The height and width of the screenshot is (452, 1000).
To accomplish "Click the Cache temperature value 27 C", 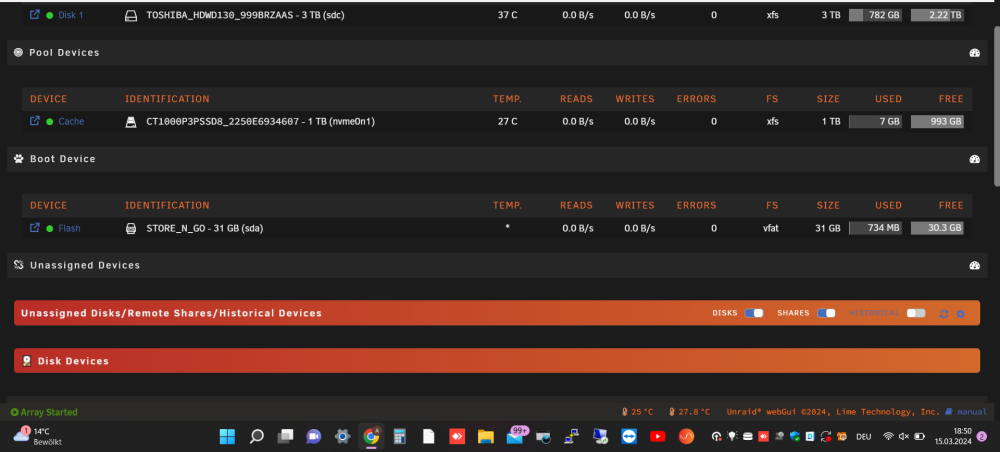I will [x=507, y=121].
